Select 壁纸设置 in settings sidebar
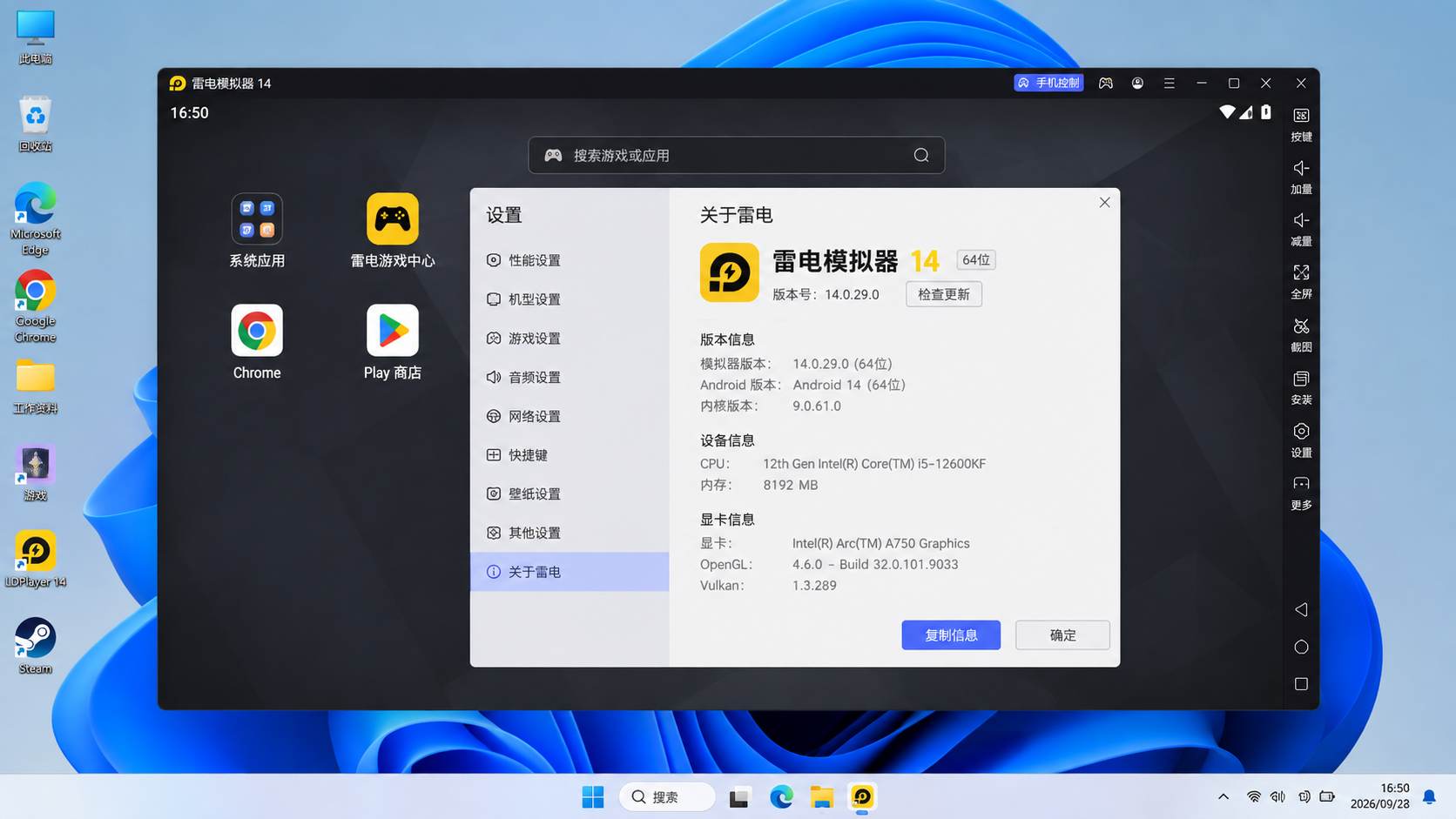Screen dimensions: 1456x819 (x=570, y=493)
